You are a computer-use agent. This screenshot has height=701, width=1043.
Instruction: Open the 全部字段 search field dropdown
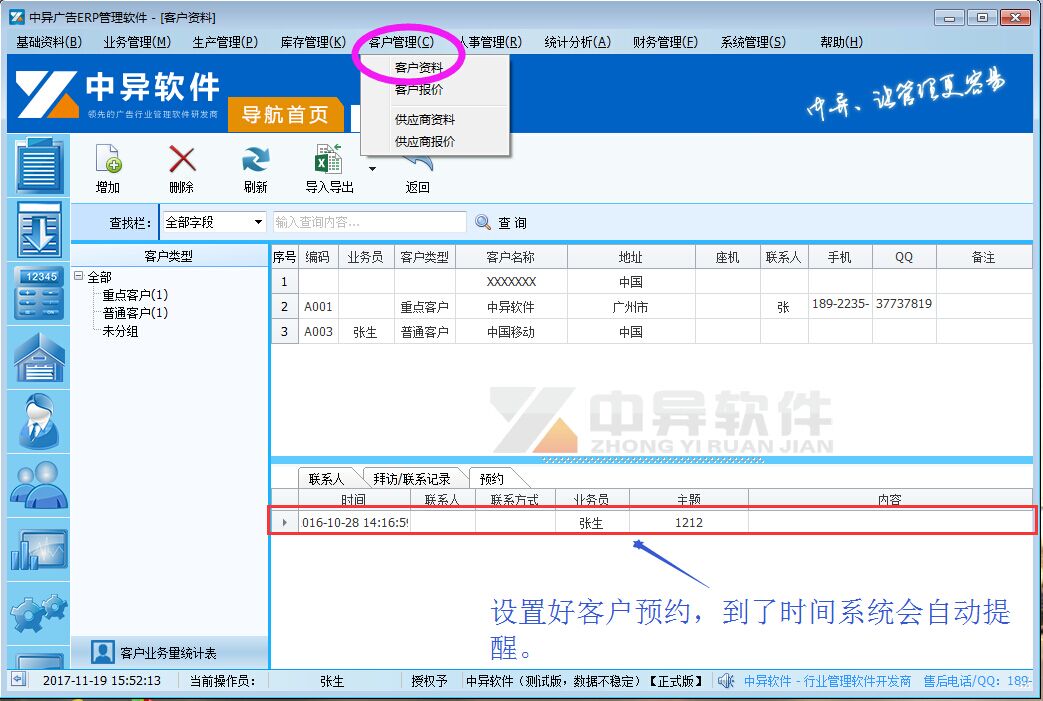click(x=259, y=222)
